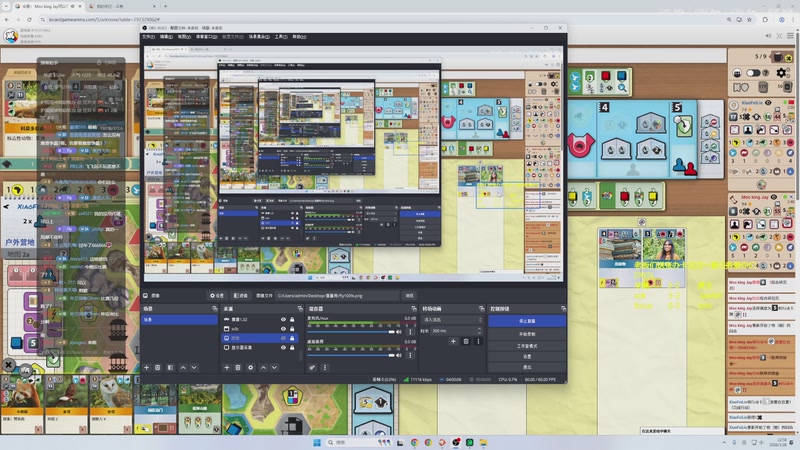
Task: Adjust desktop audio volume slider
Action: [351, 355]
